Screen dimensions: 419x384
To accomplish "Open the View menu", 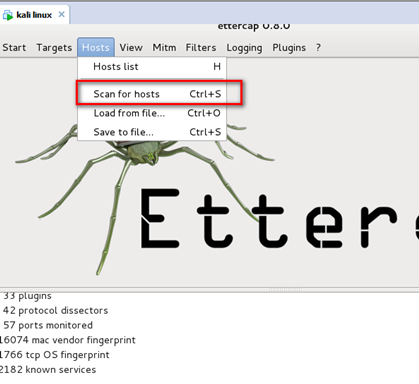I will coord(131,48).
